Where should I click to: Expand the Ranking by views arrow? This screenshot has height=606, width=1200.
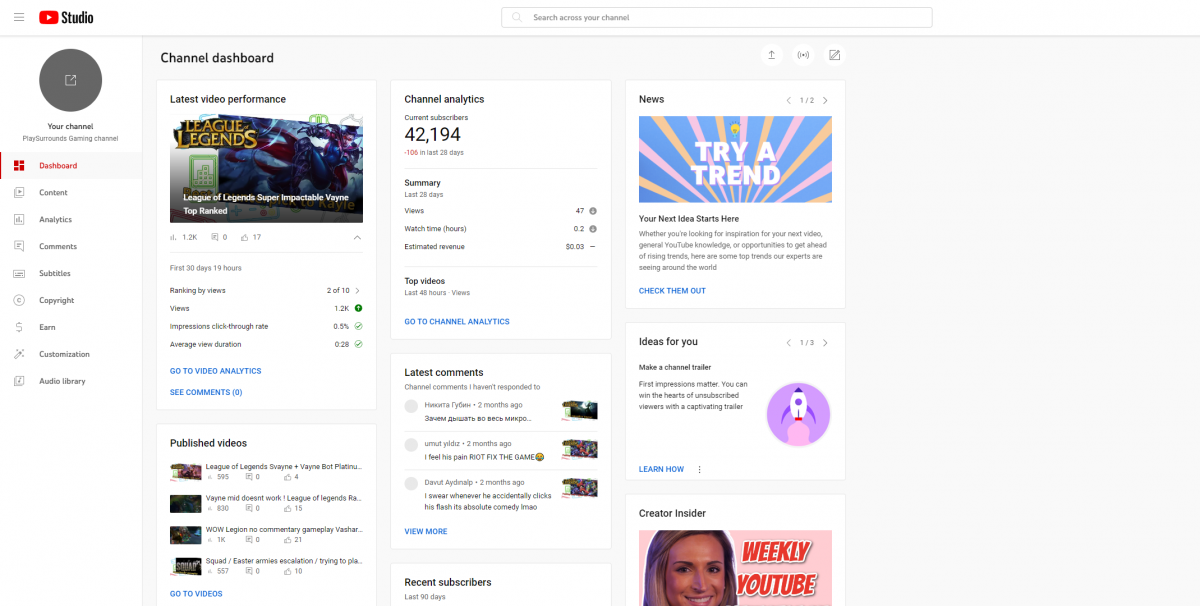click(x=358, y=291)
